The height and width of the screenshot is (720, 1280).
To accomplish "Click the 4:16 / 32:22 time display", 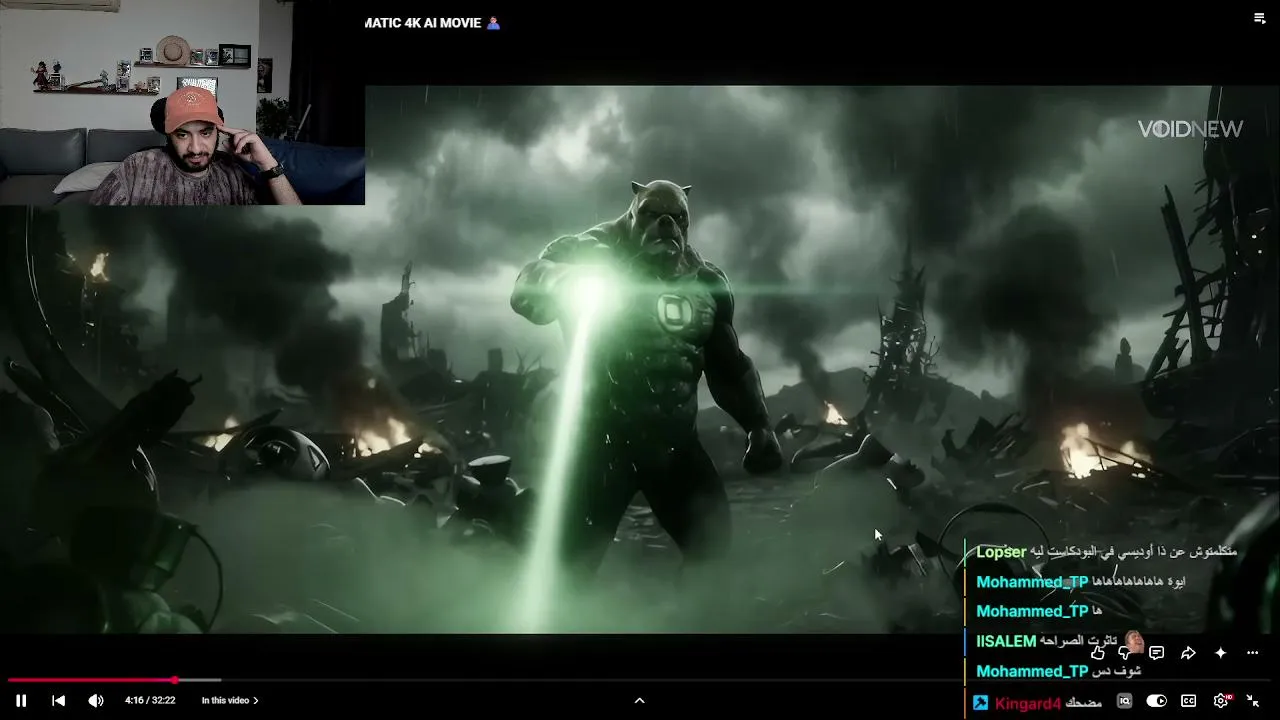I will tap(150, 701).
